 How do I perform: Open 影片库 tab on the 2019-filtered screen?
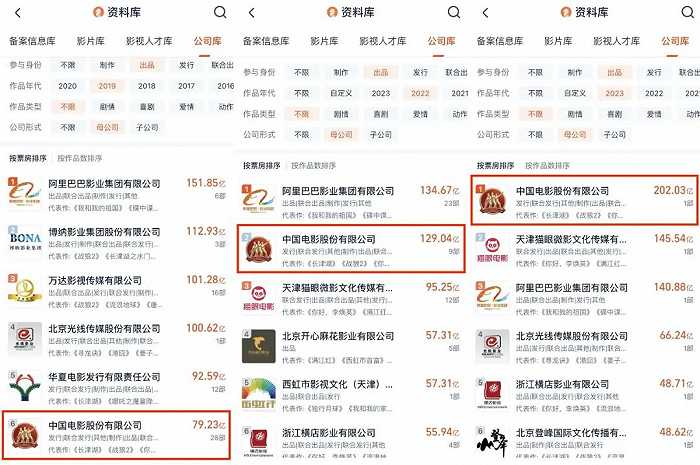point(91,42)
